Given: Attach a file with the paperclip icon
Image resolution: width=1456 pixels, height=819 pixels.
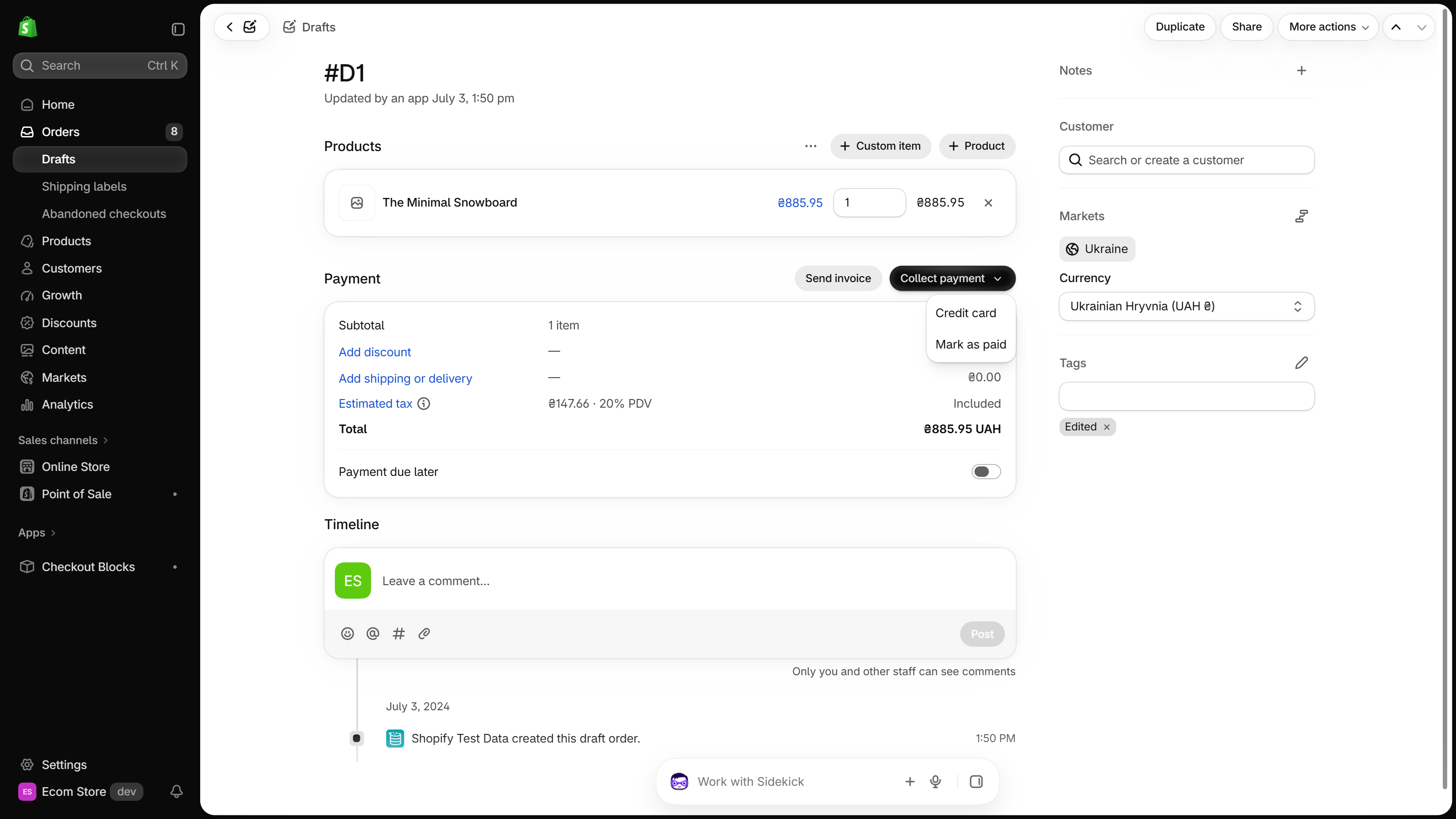Looking at the screenshot, I should point(424,634).
